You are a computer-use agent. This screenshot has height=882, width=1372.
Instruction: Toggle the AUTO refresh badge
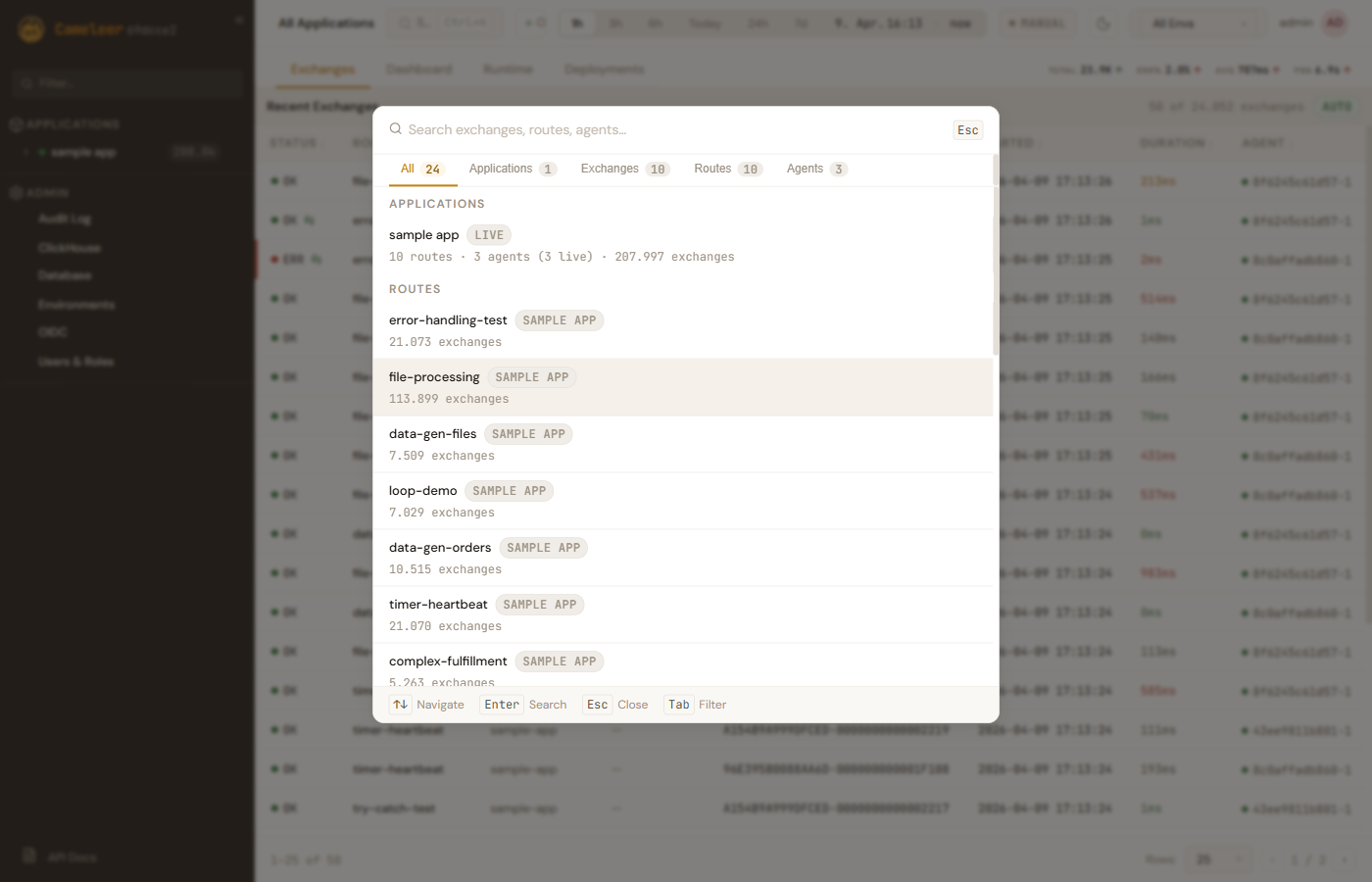pyautogui.click(x=1337, y=106)
